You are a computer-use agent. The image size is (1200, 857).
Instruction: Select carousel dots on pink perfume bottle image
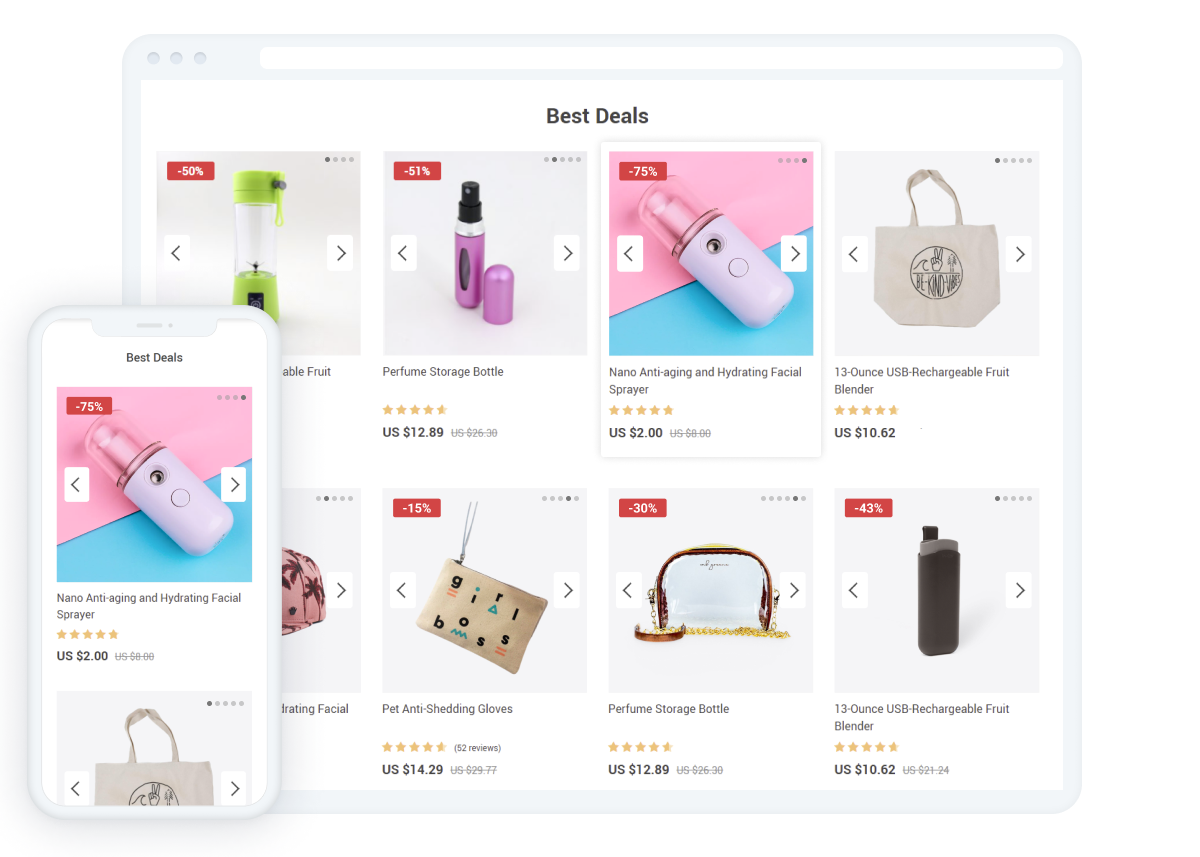click(x=563, y=160)
